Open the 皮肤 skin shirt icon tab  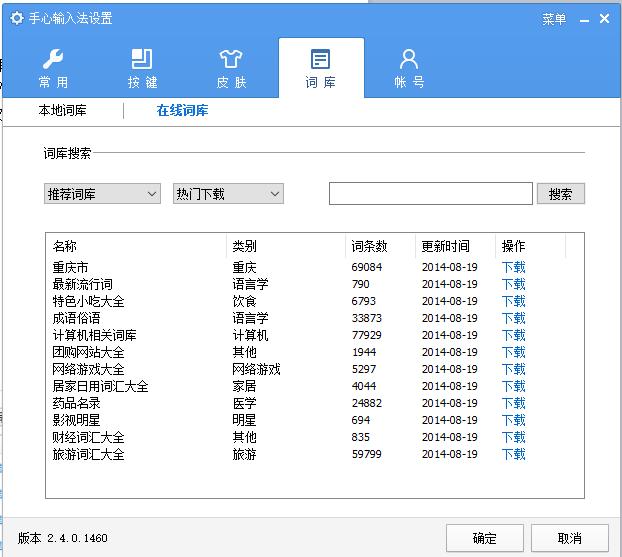pyautogui.click(x=231, y=68)
